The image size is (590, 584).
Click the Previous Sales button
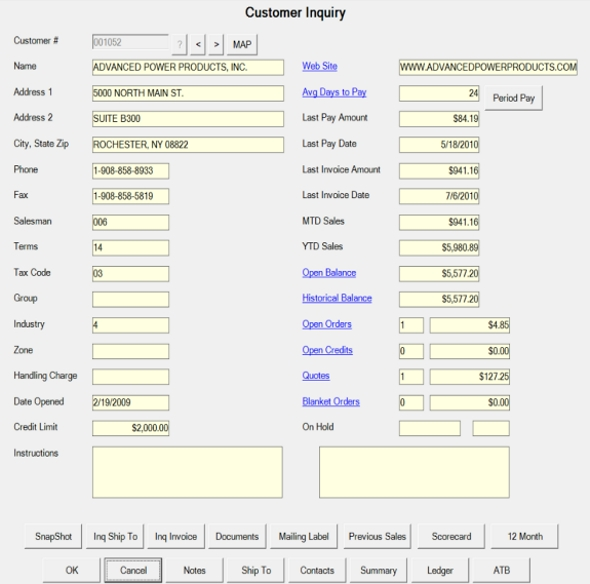pyautogui.click(x=377, y=537)
